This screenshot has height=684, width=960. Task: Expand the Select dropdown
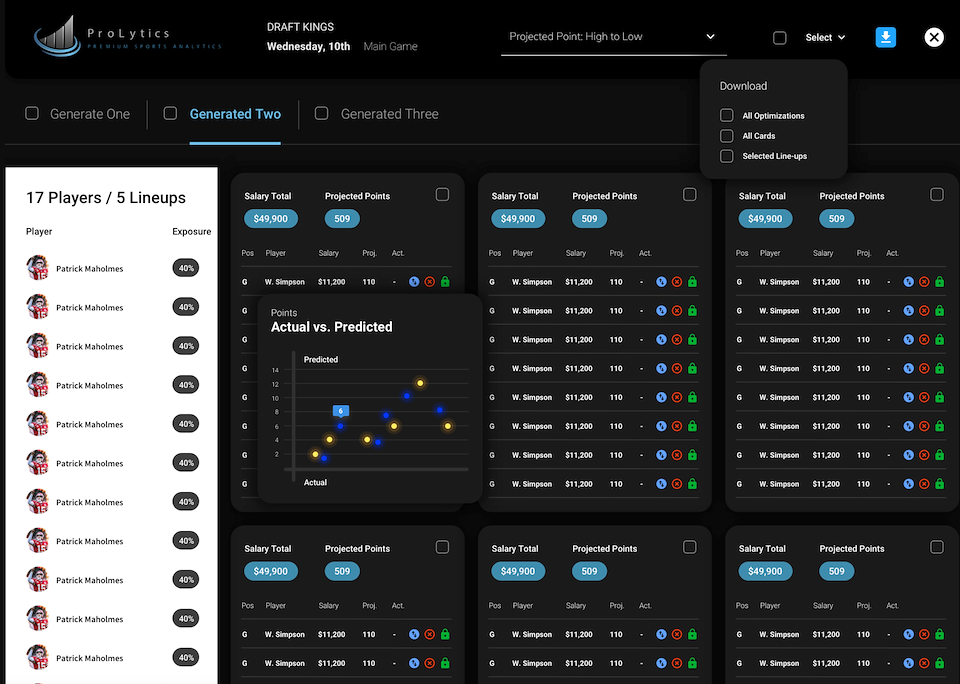coord(825,37)
